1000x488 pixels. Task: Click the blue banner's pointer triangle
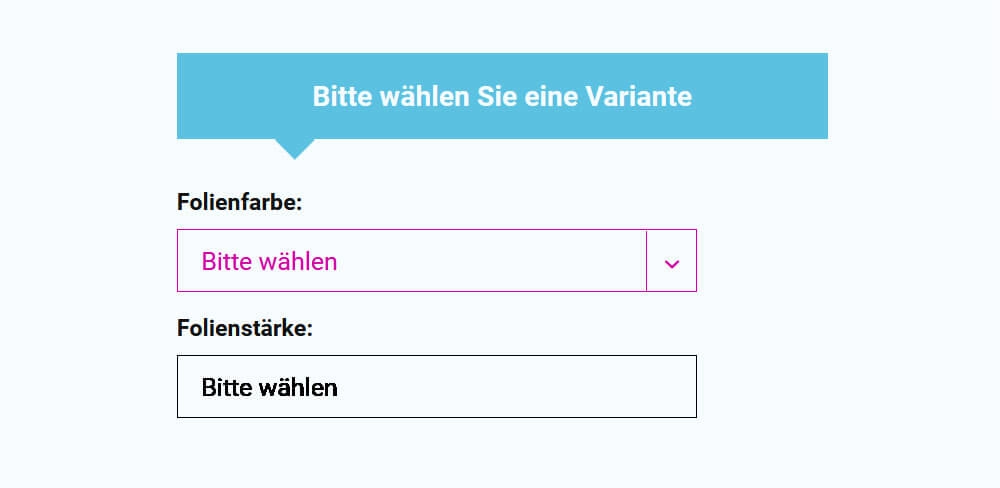pos(294,148)
